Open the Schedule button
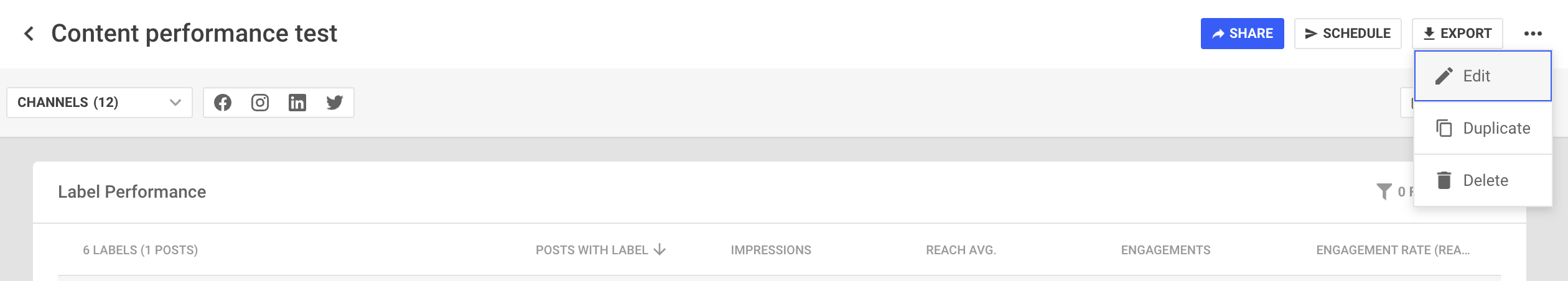Viewport: 1568px width, 281px height. click(x=1348, y=34)
